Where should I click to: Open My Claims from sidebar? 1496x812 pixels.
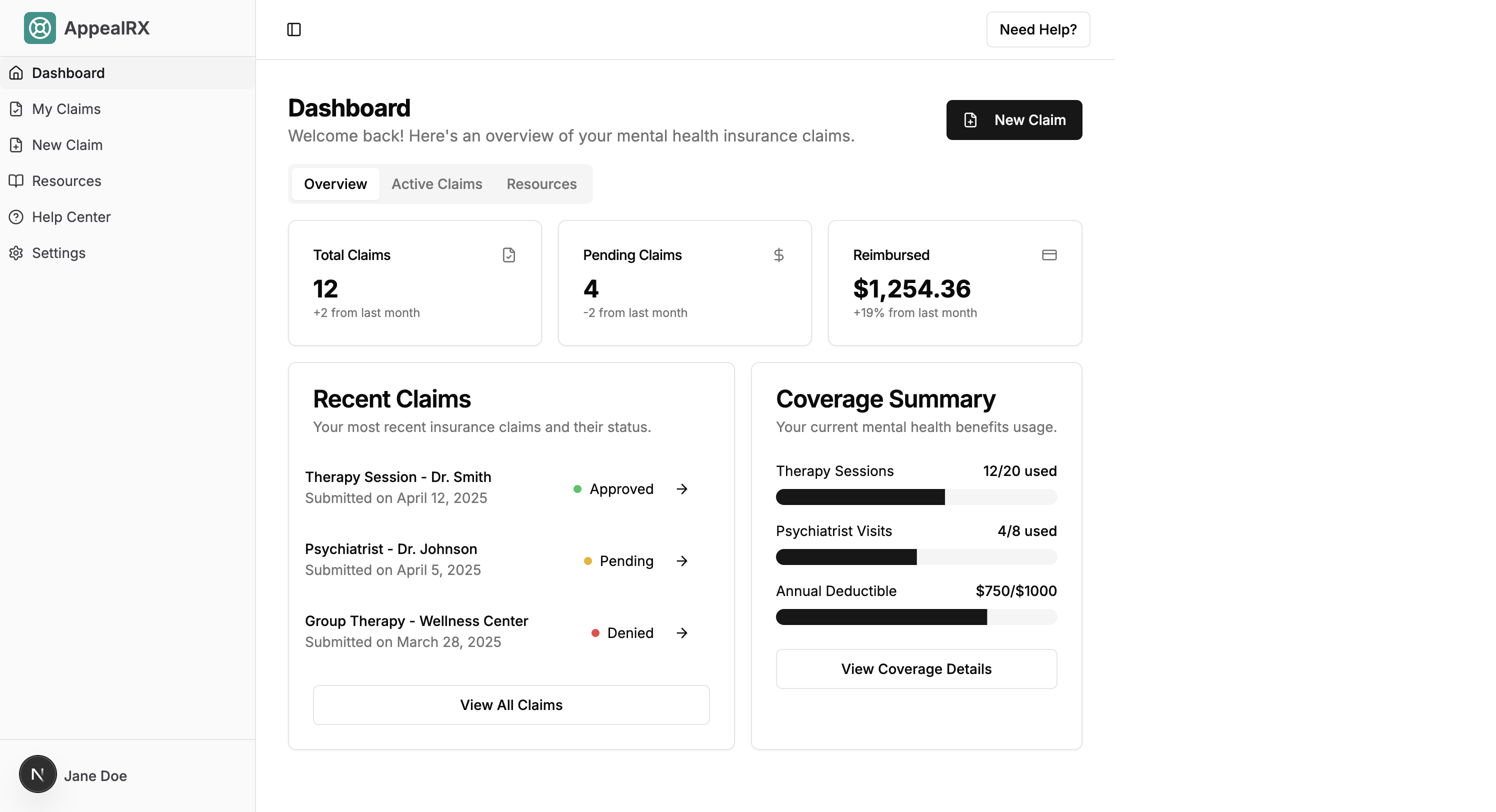tap(66, 109)
